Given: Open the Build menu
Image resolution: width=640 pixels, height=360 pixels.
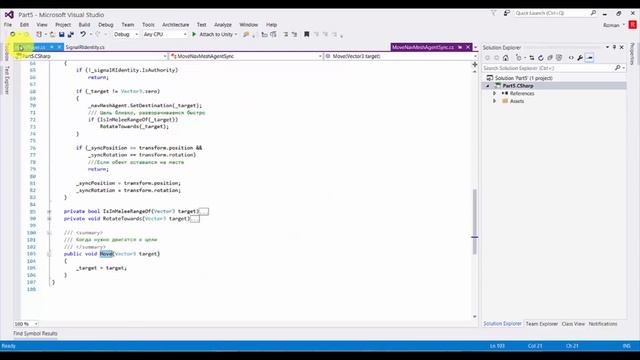Looking at the screenshot, I should pyautogui.click(x=84, y=25).
